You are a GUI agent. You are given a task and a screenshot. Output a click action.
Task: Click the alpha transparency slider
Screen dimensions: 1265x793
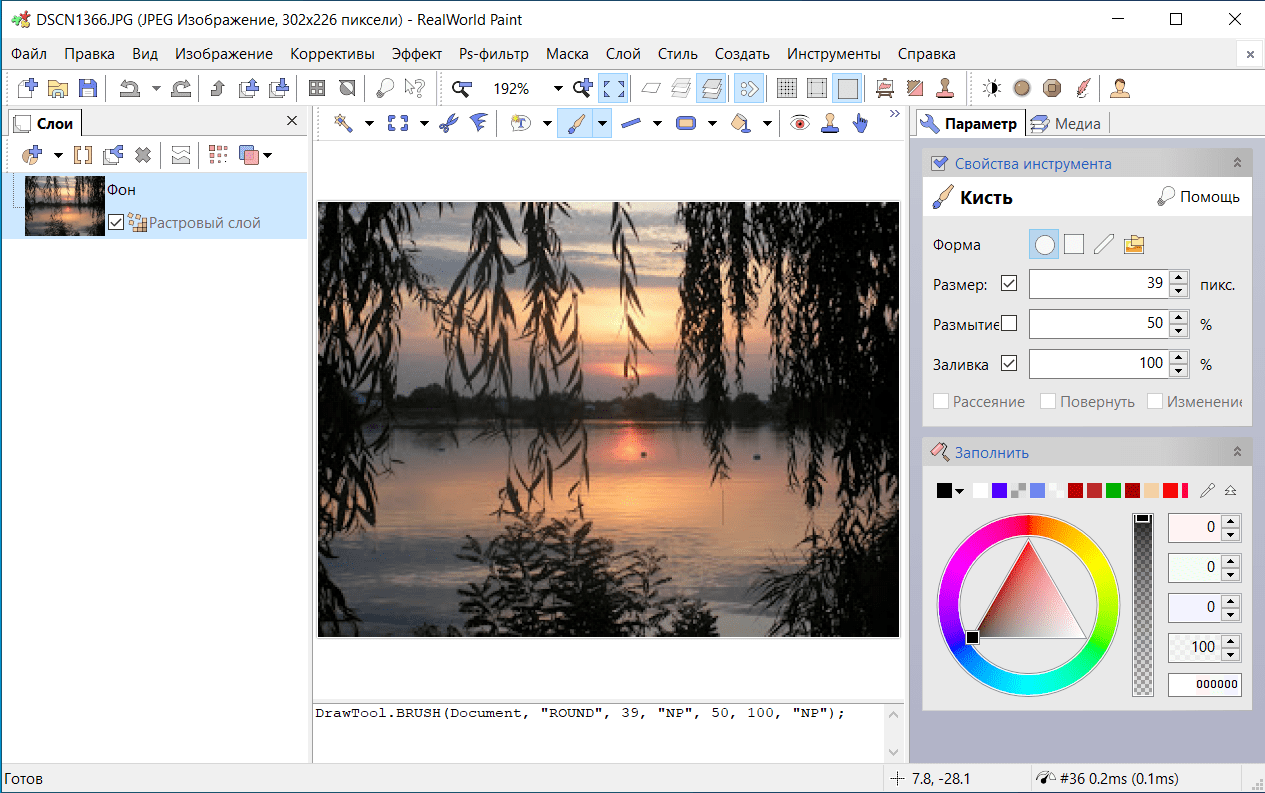point(1143,605)
